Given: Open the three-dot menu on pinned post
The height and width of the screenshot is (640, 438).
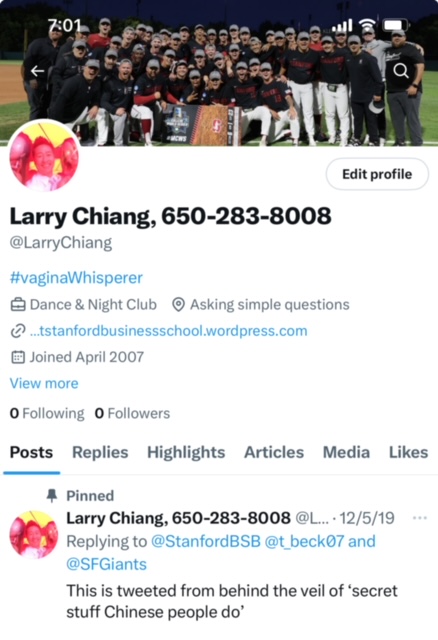Looking at the screenshot, I should pos(420,518).
